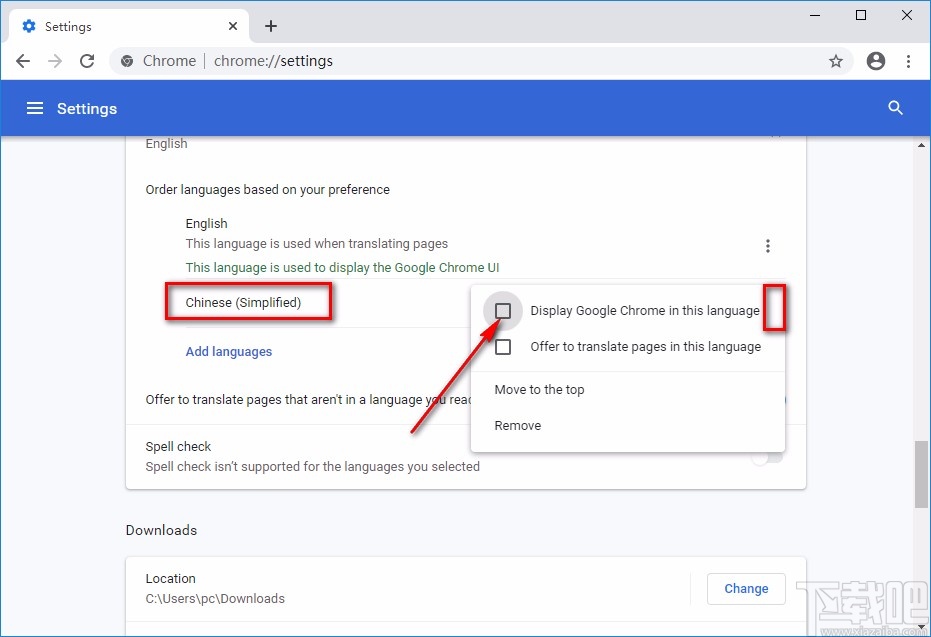Click the Settings tab gear favicon
The image size is (931, 637).
click(x=28, y=26)
